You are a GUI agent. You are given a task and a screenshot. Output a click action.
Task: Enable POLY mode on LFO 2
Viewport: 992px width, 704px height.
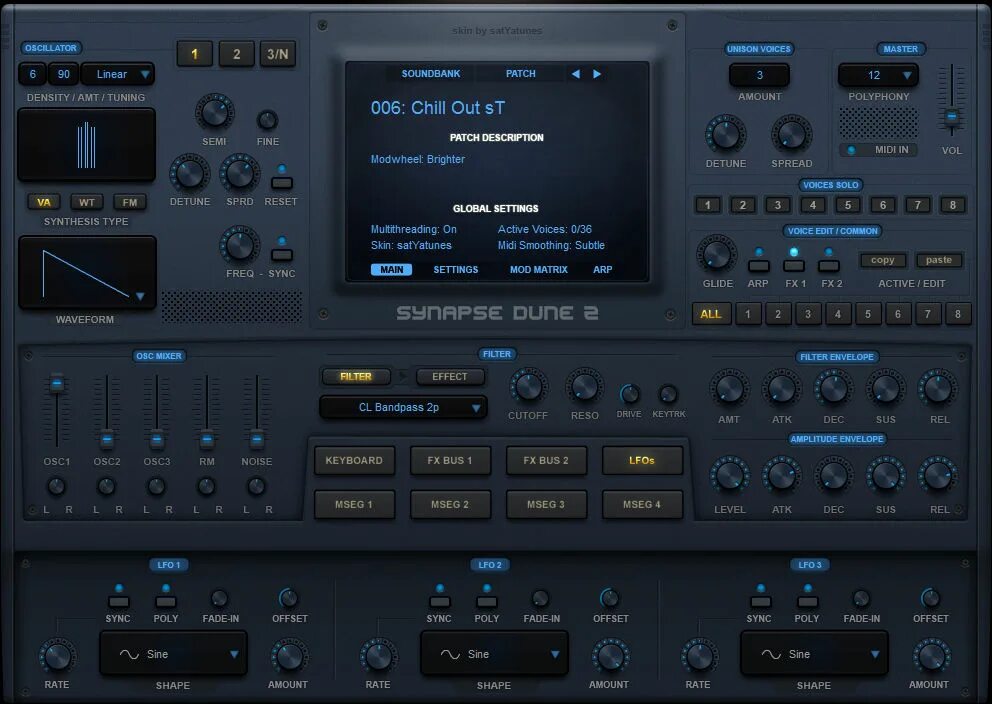point(486,601)
